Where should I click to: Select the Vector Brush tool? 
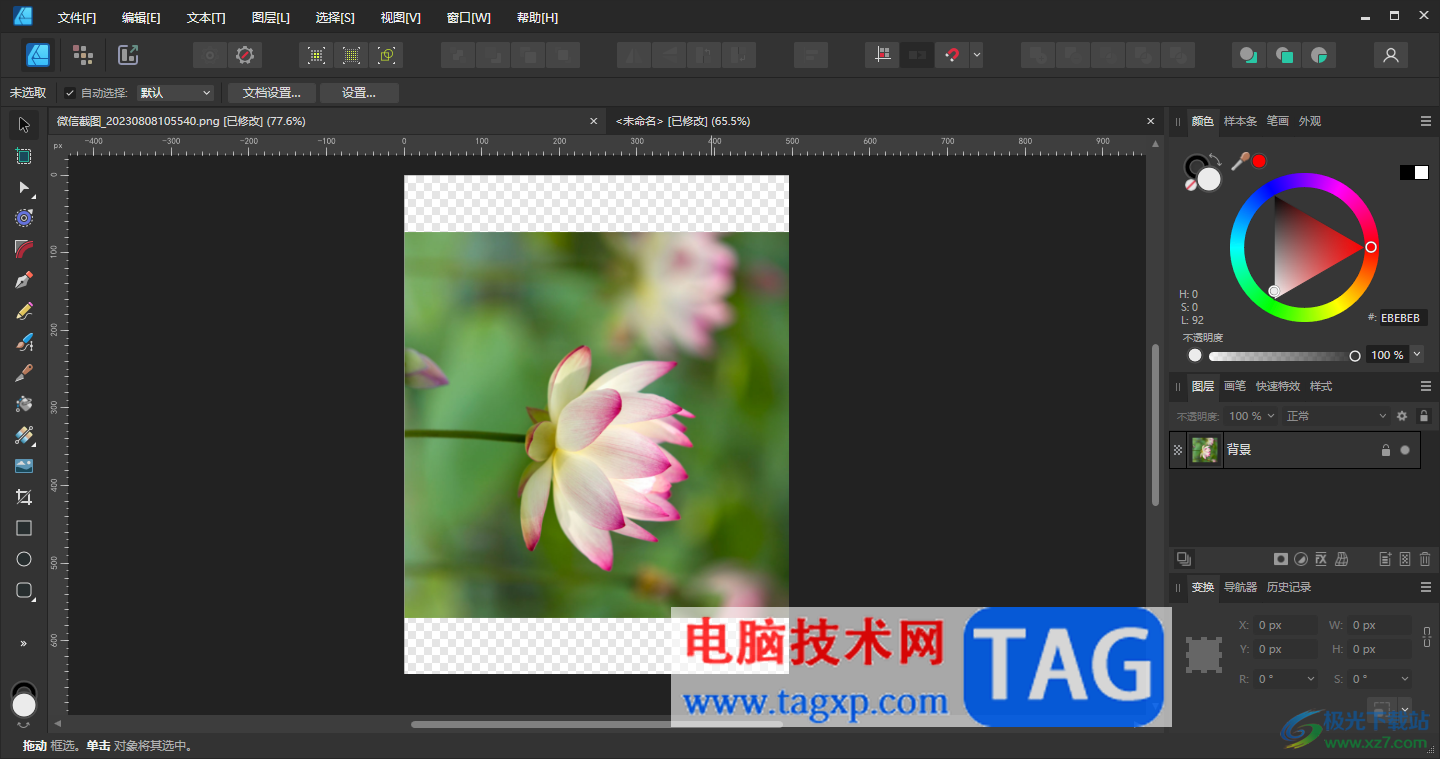pos(24,342)
